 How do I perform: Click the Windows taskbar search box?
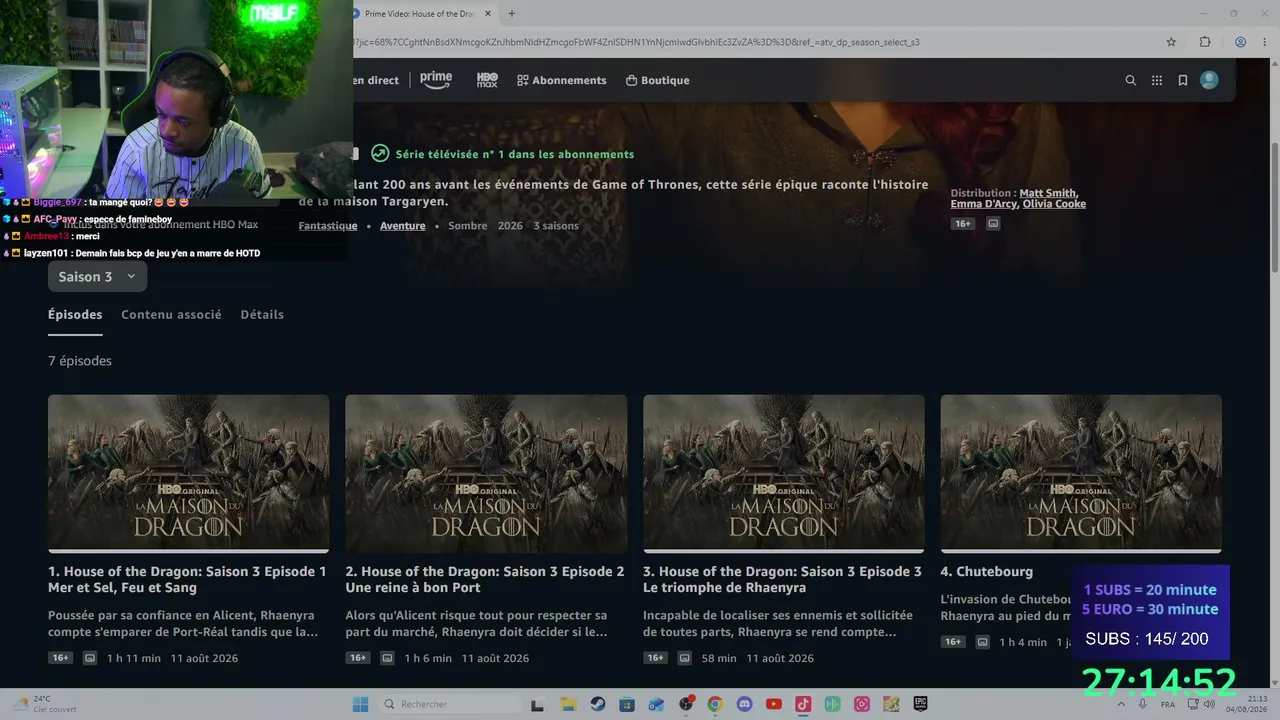click(x=452, y=704)
